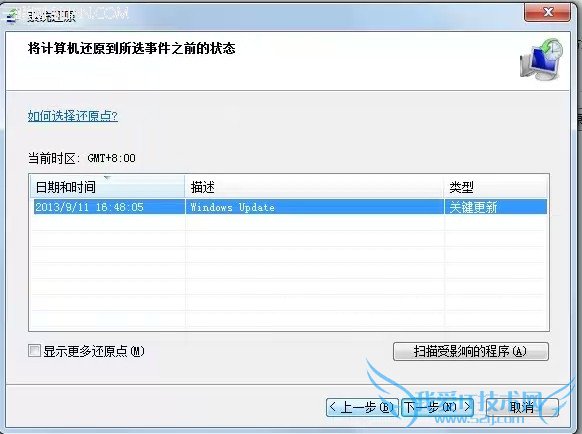Go back with the 上一步 button

click(x=362, y=407)
